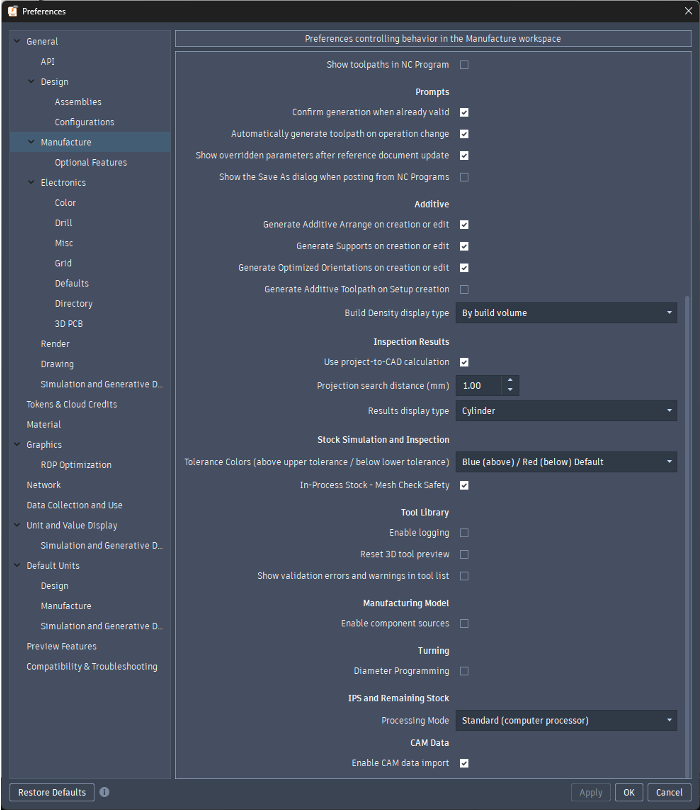Enable Diameter Programming checkbox
This screenshot has width=700, height=810.
tap(464, 671)
